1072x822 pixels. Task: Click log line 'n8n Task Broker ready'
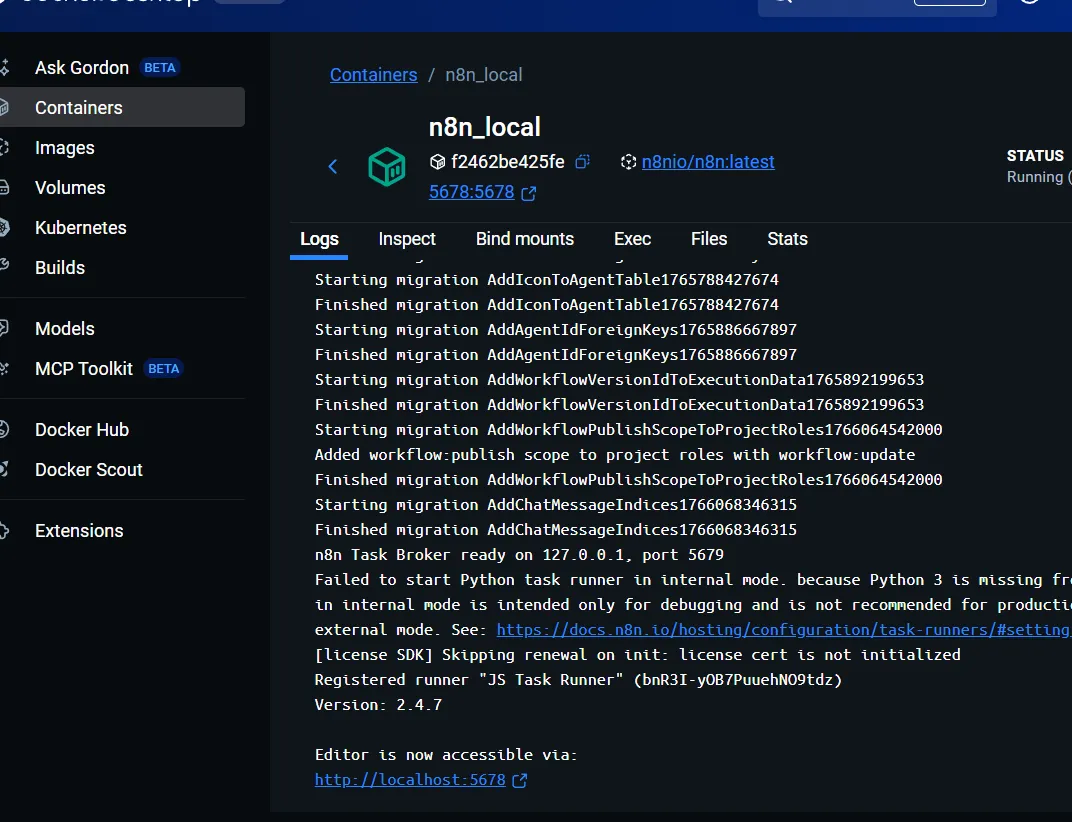[x=519, y=555]
